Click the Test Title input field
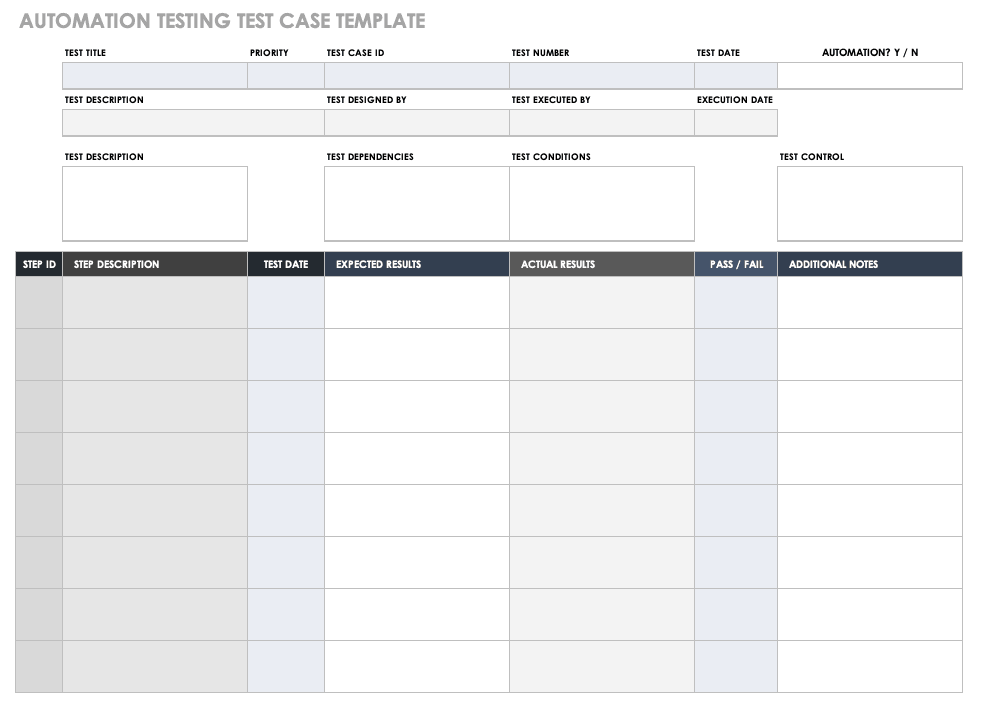The width and height of the screenshot is (982, 719). 155,76
